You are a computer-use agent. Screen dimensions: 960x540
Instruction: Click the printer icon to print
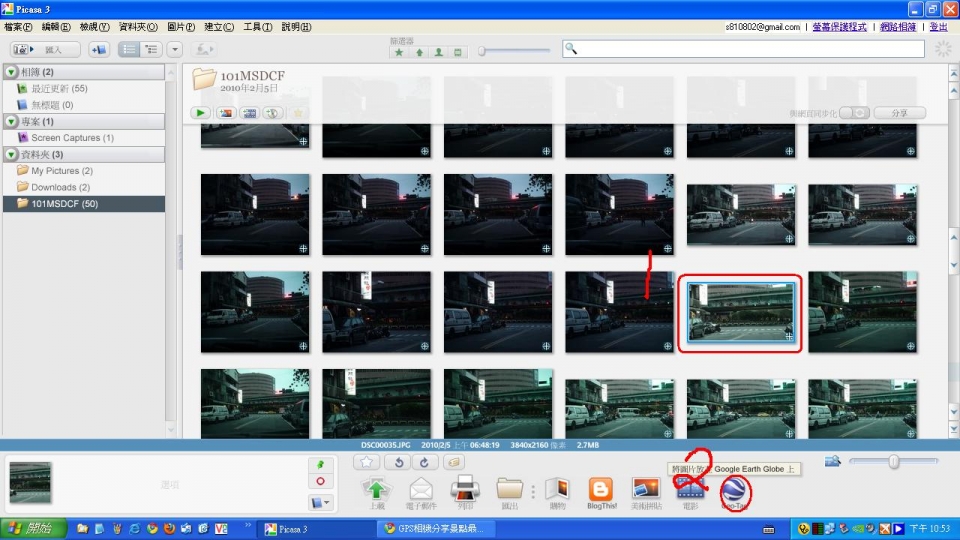(465, 490)
